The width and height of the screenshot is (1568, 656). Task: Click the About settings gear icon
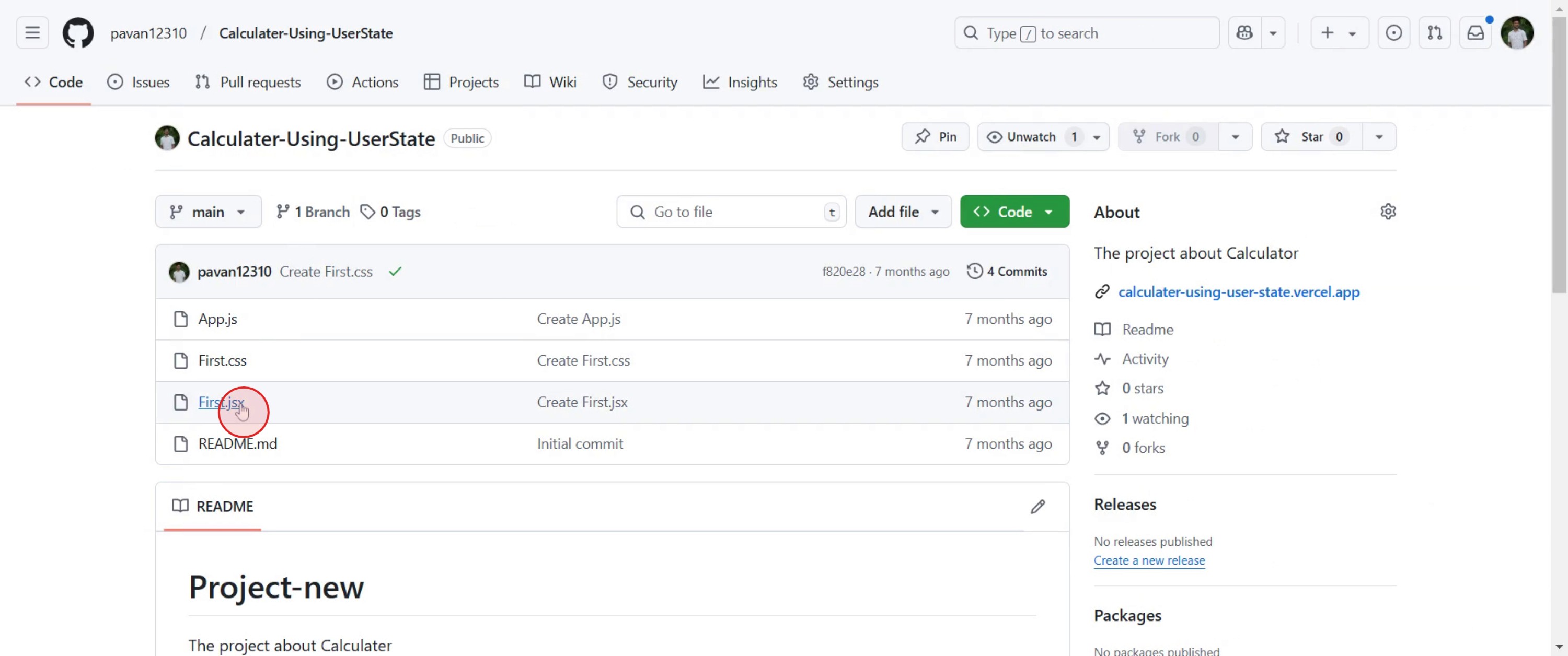tap(1387, 212)
